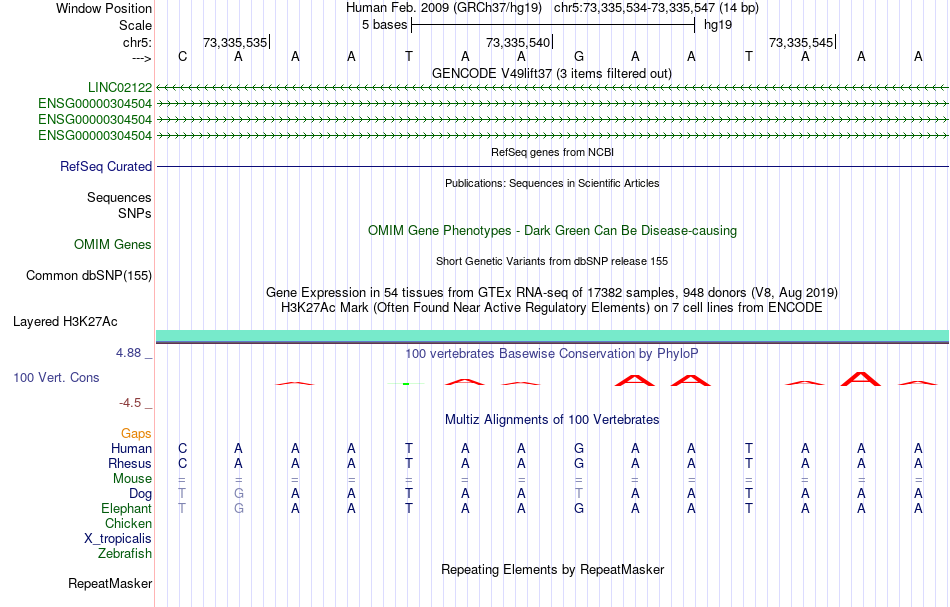Click the Gaps row label
950x607 pixels.
pos(136,434)
